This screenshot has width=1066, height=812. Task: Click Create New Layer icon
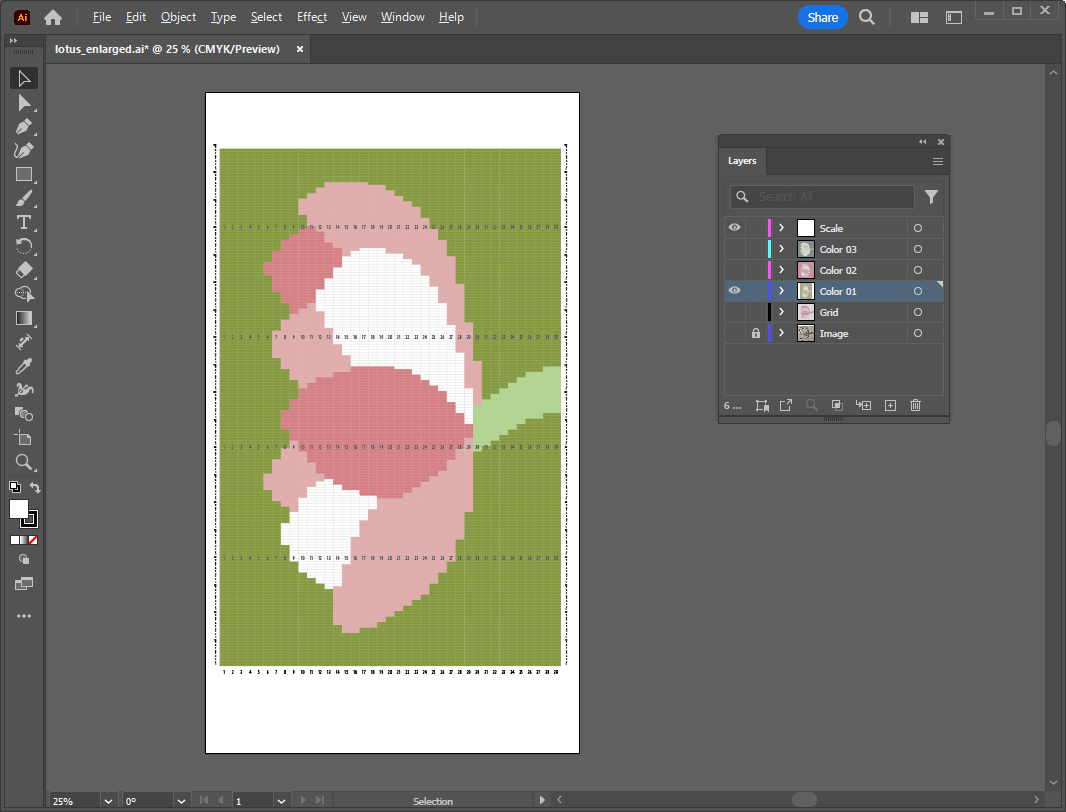(890, 405)
